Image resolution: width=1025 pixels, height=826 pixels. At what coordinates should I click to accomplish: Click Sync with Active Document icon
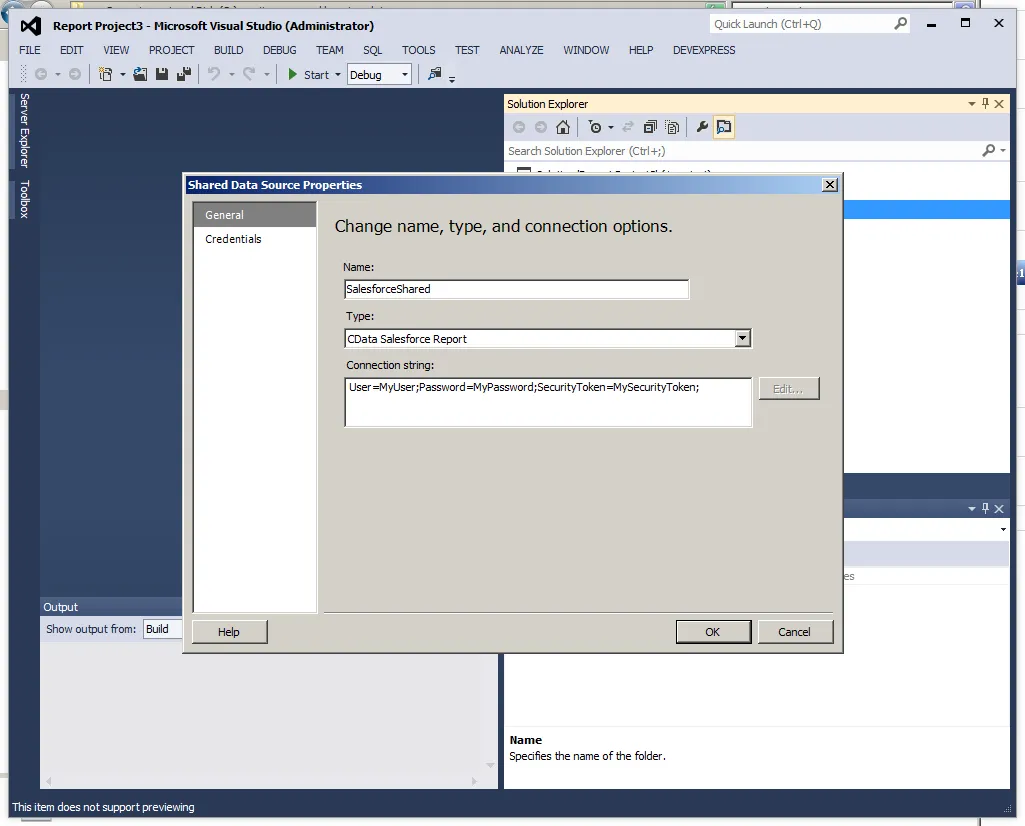coord(627,127)
